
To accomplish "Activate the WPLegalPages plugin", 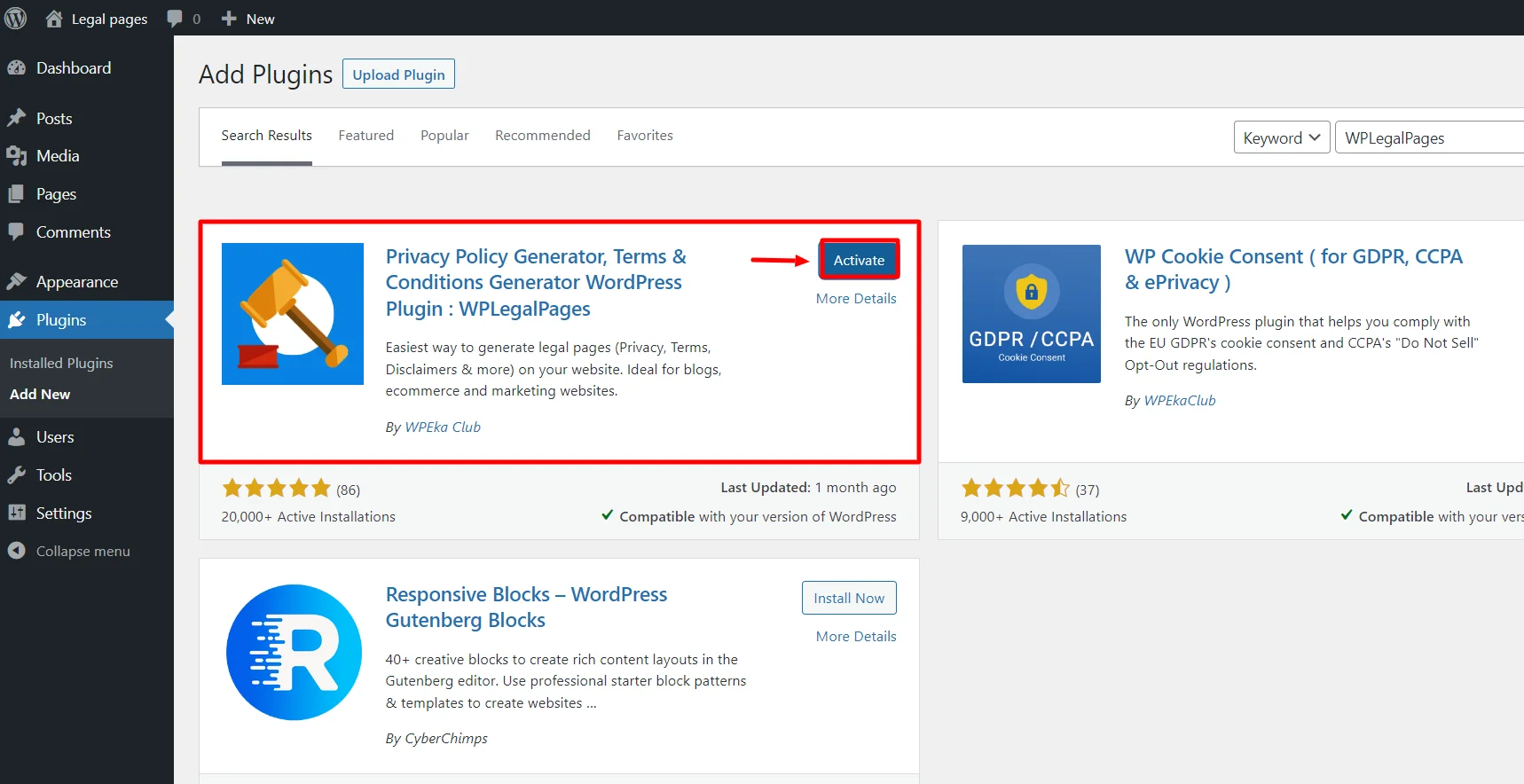I will tap(859, 260).
